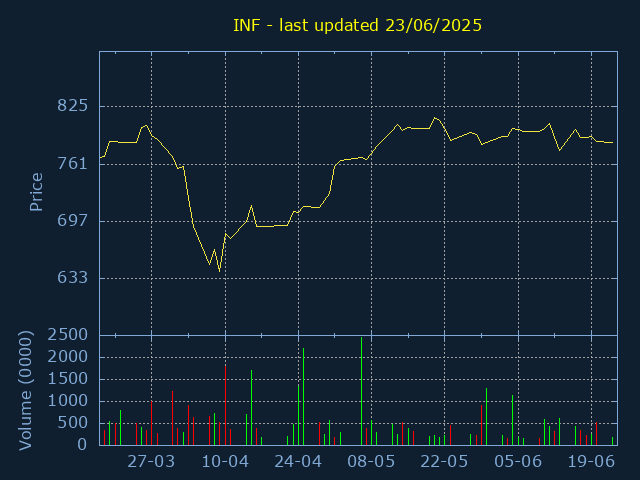Click the lowest price point near 10-04
640x480 pixels.
(220, 271)
